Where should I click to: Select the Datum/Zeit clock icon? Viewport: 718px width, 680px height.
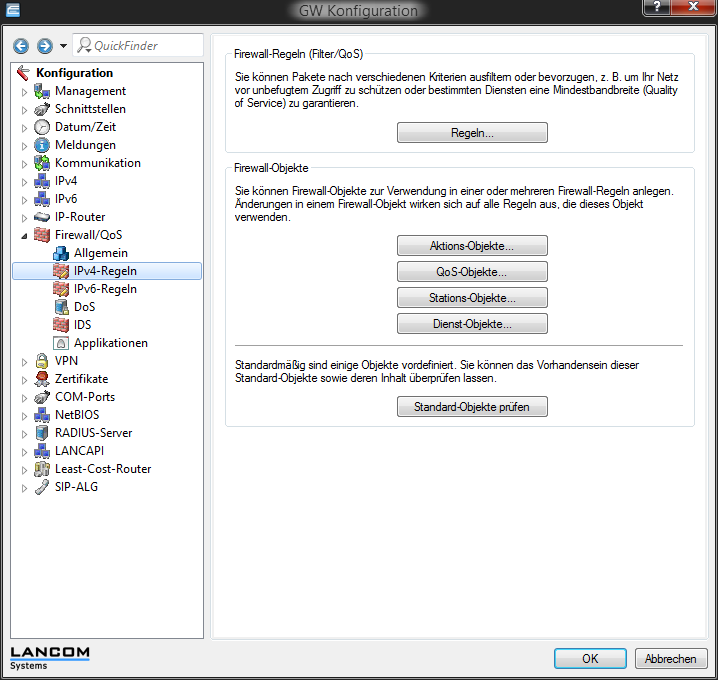click(x=42, y=127)
